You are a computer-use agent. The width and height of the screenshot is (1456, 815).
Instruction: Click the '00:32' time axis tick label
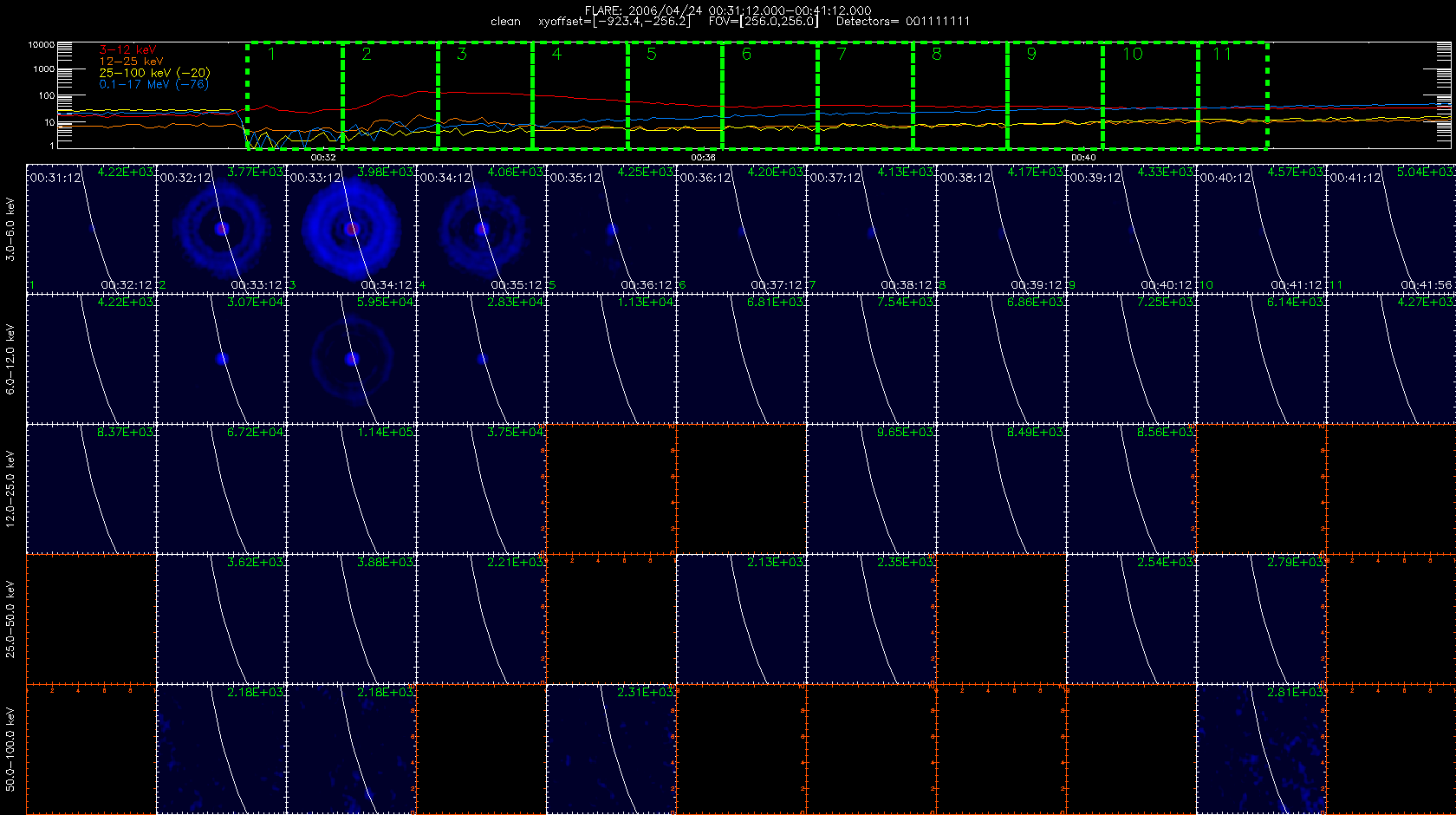(x=323, y=158)
